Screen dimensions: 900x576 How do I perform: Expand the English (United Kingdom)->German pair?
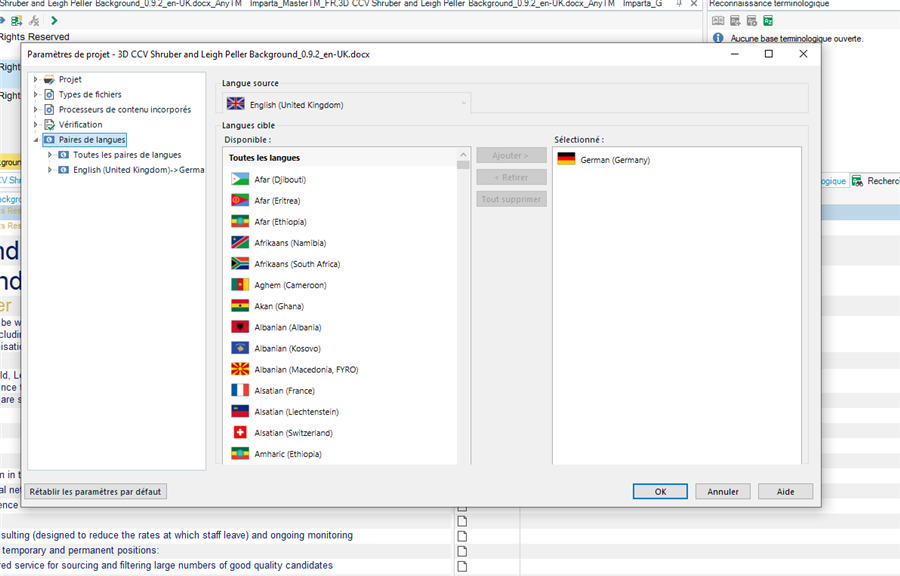50,170
